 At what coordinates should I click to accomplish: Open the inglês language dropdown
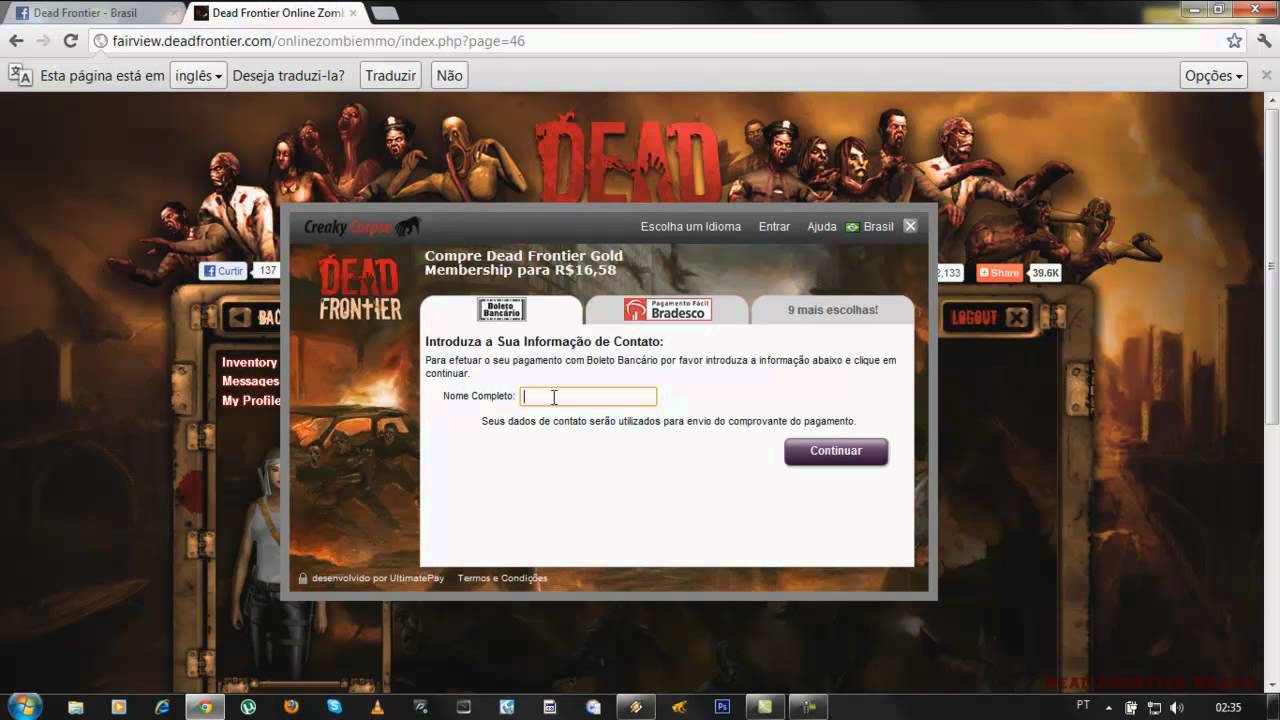[x=198, y=75]
